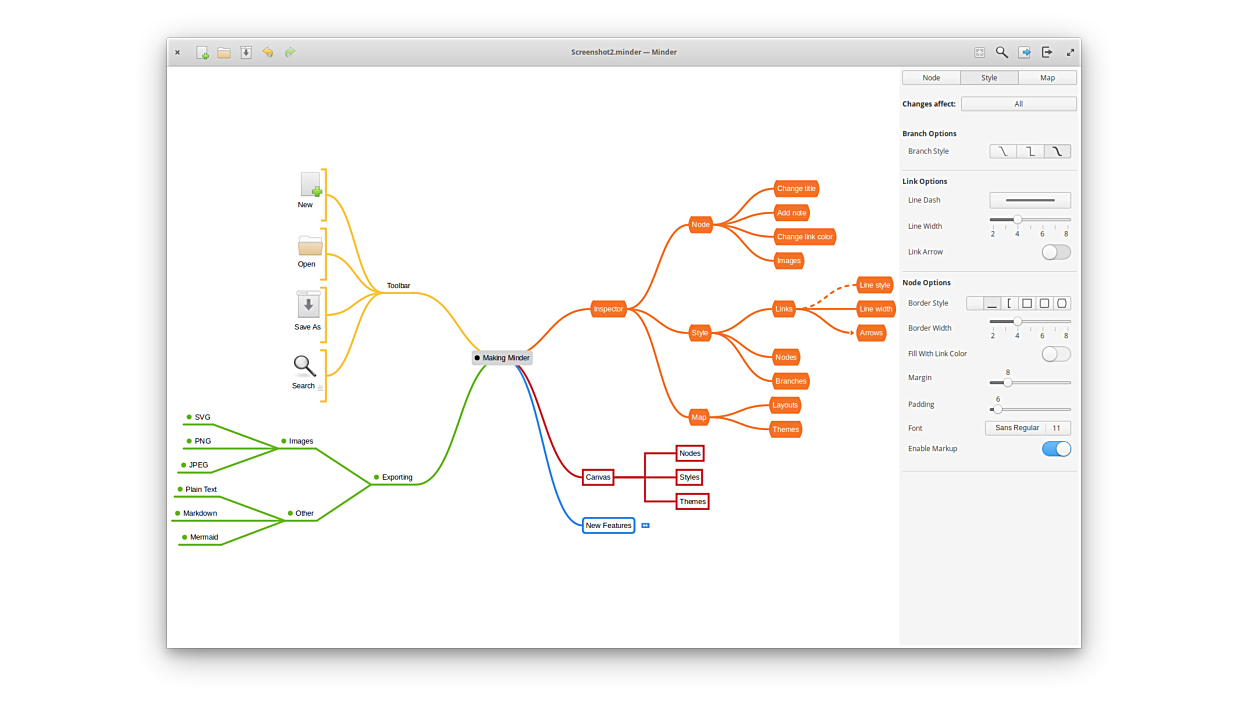Select the New Features node
1248x702 pixels.
coord(608,525)
